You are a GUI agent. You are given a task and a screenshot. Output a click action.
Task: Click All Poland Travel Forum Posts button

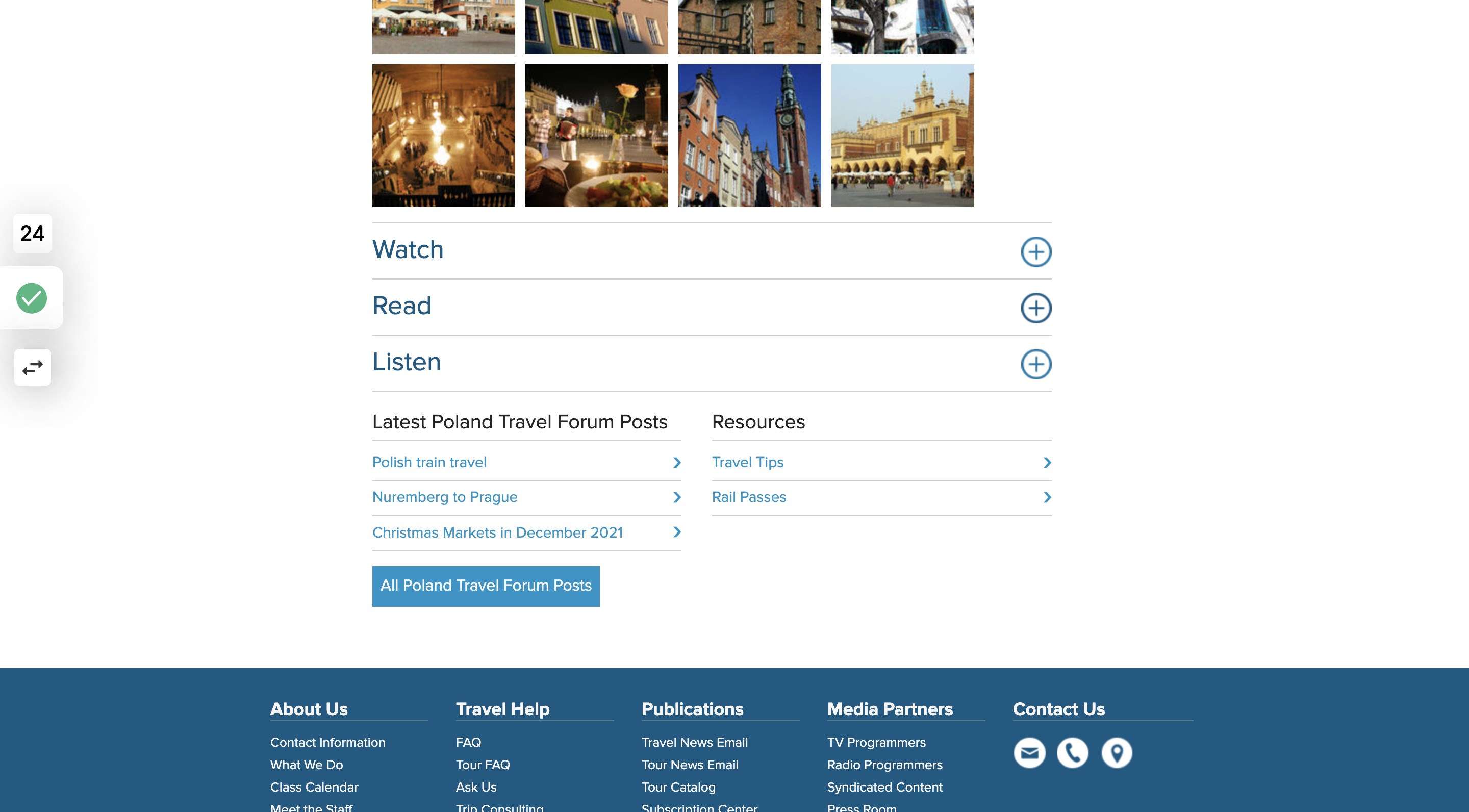(486, 586)
